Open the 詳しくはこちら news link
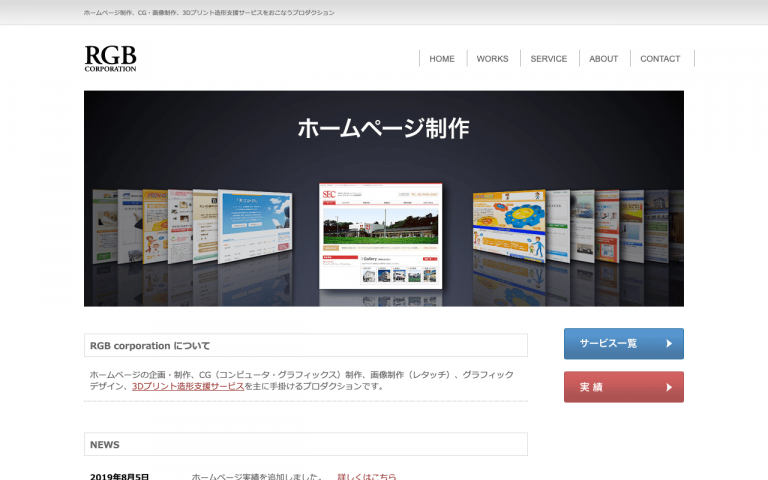This screenshot has width=768, height=480. pyautogui.click(x=367, y=477)
